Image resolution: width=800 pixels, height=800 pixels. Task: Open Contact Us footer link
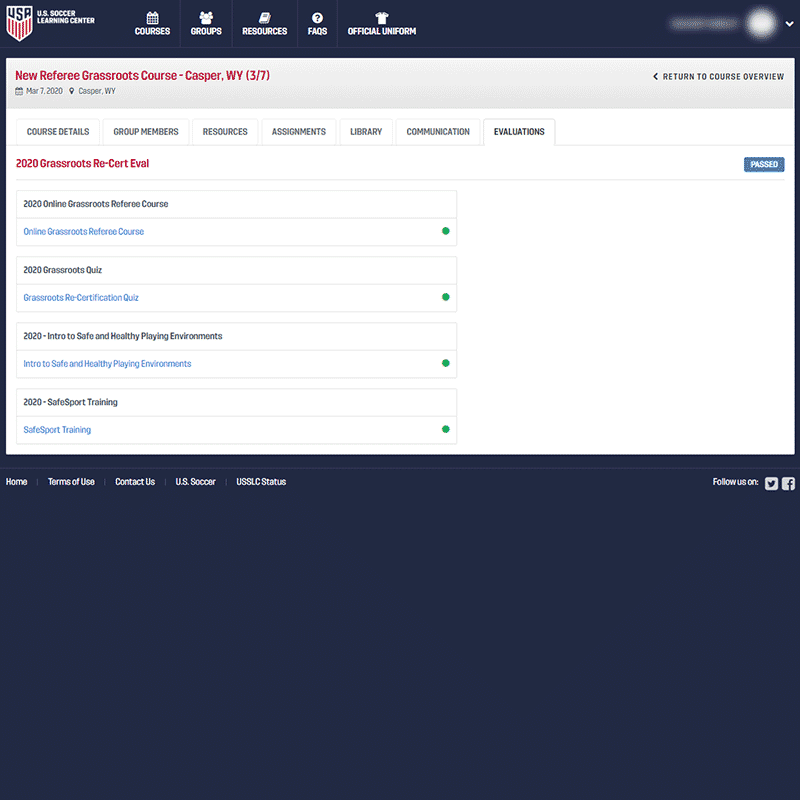(135, 482)
